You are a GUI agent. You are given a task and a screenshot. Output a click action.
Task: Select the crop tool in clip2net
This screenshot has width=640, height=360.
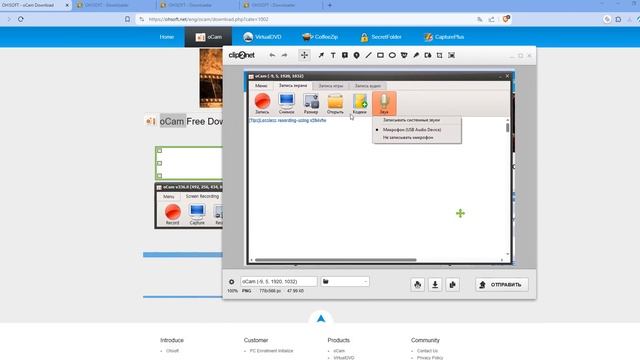tap(440, 55)
